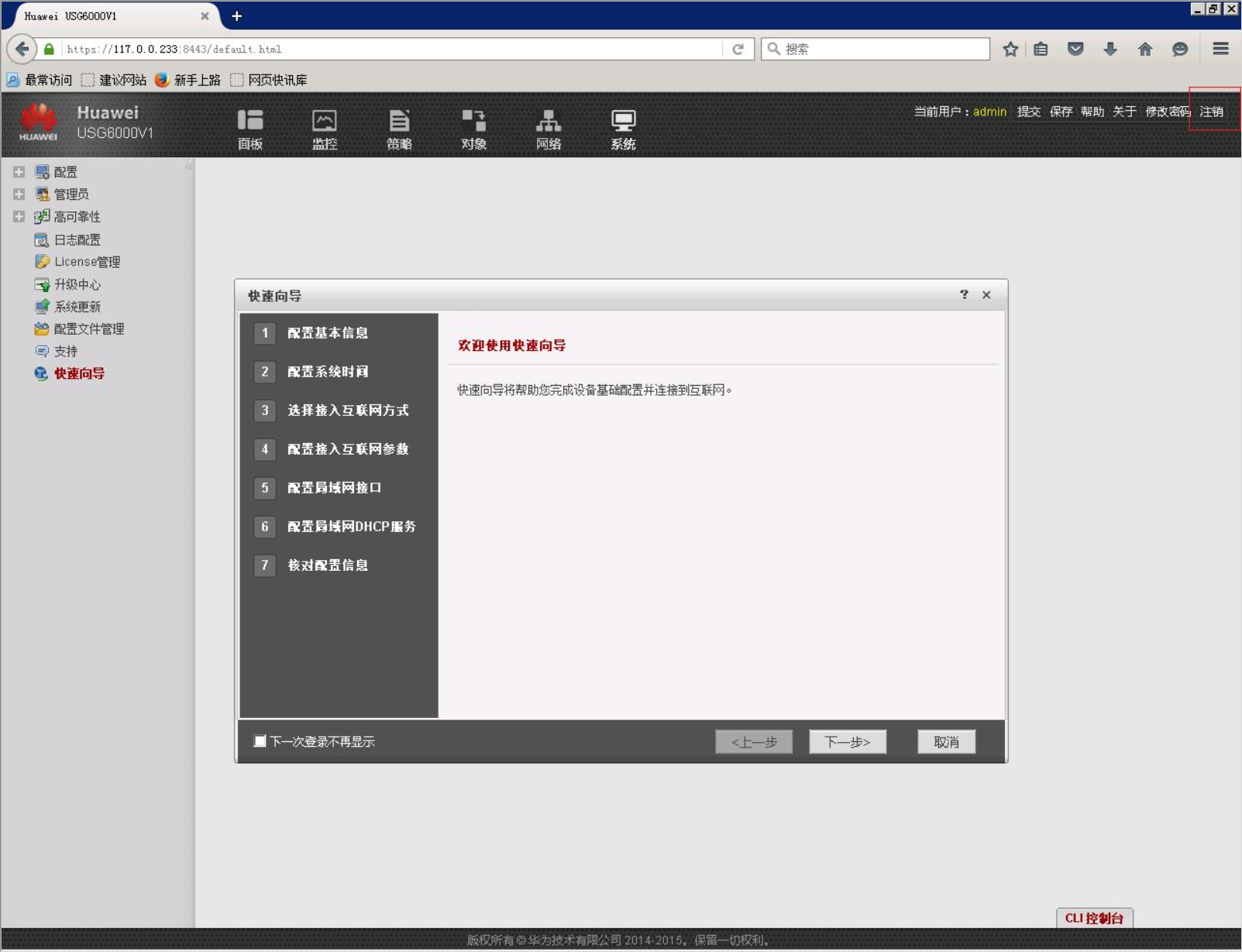This screenshot has width=1242, height=952.
Task: Click the browser back arrow
Action: coord(22,49)
